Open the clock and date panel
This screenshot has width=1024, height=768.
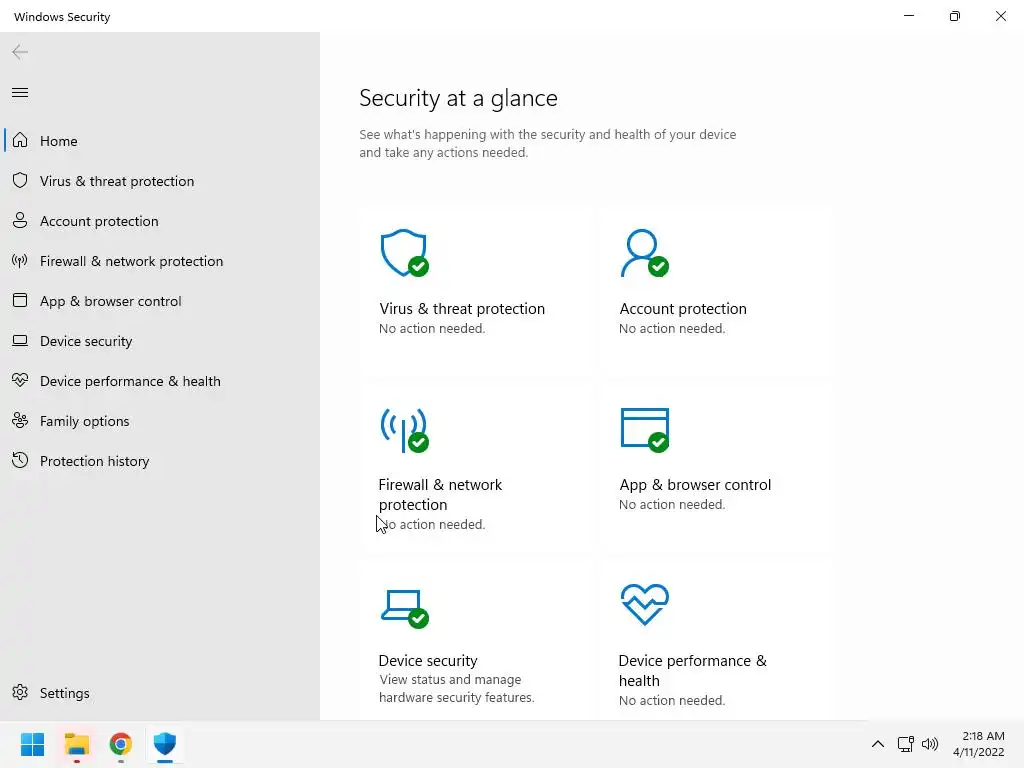click(x=978, y=744)
